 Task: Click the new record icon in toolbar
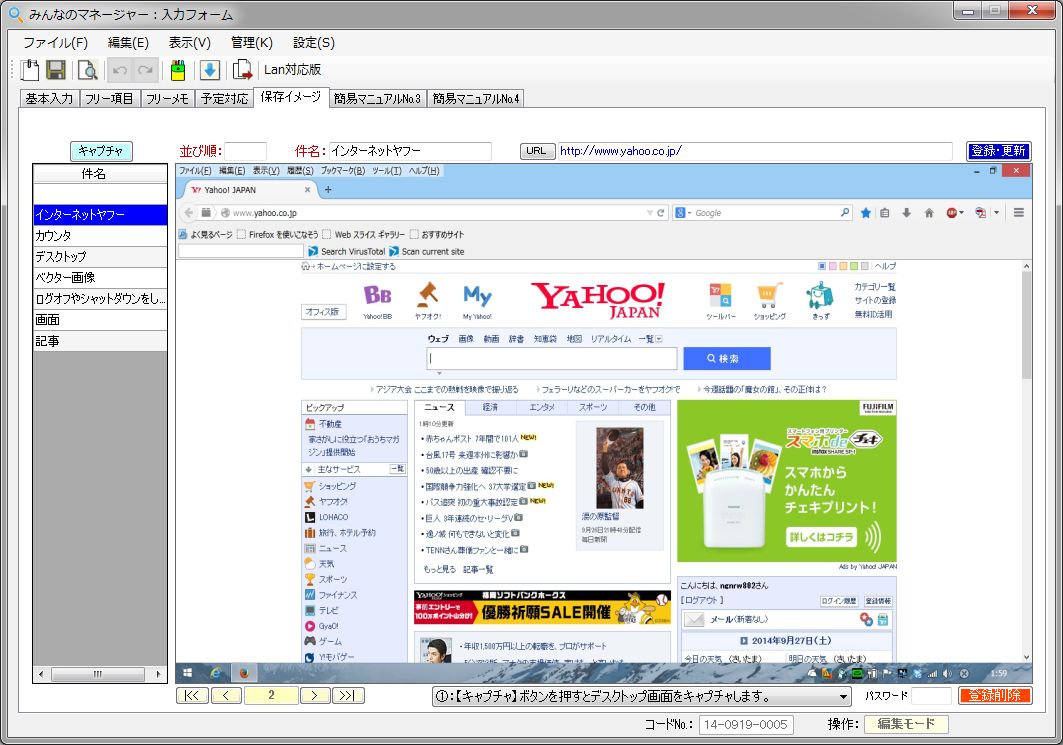point(30,69)
